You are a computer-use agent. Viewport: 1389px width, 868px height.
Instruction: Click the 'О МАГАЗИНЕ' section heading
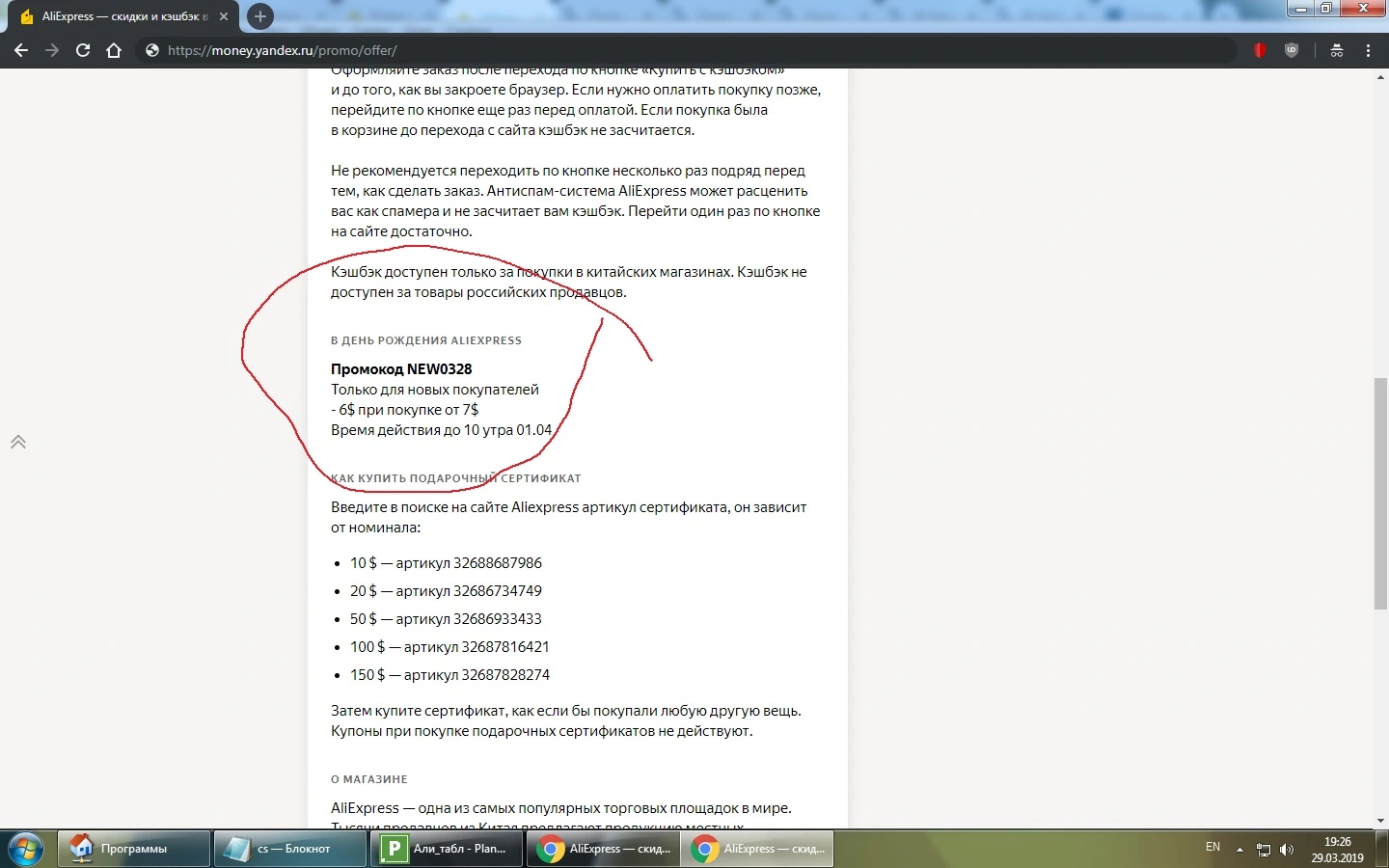click(369, 779)
